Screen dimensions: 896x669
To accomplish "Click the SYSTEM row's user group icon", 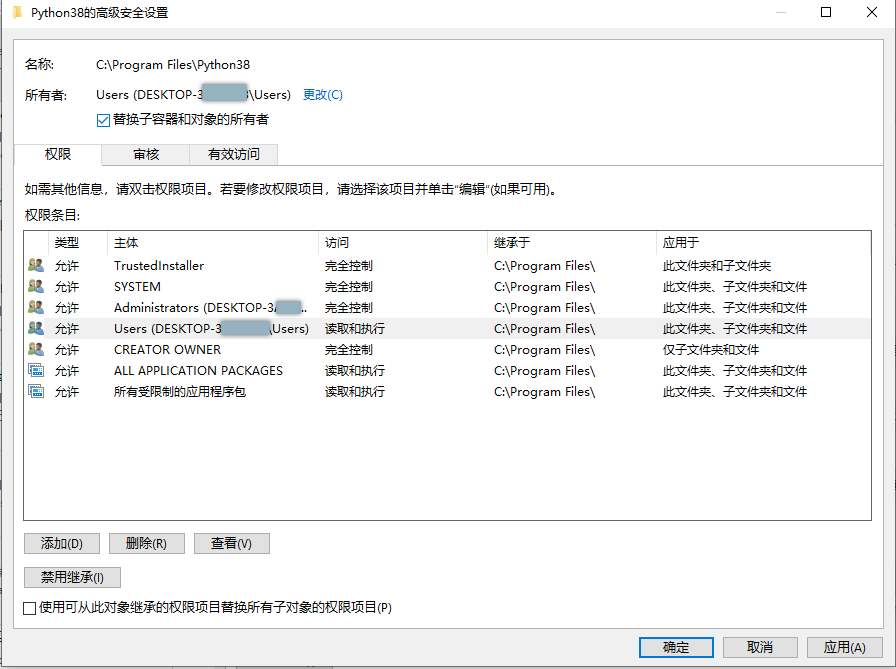I will click(x=36, y=287).
